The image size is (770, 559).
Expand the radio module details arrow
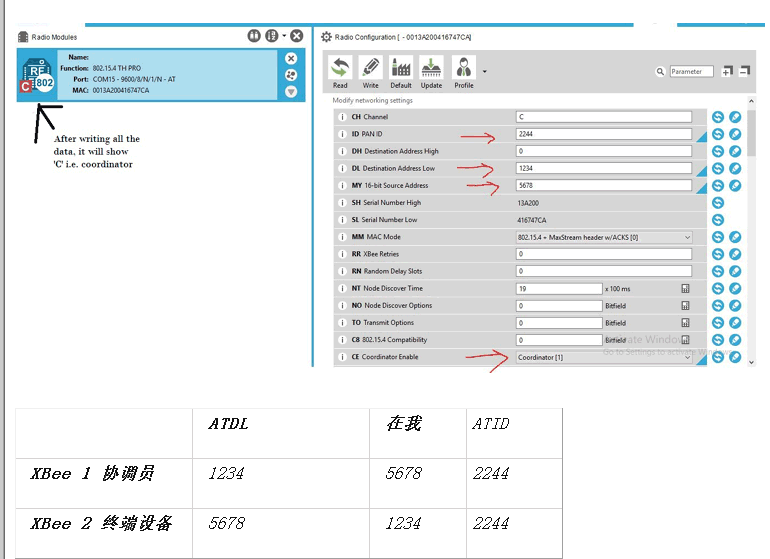[291, 91]
